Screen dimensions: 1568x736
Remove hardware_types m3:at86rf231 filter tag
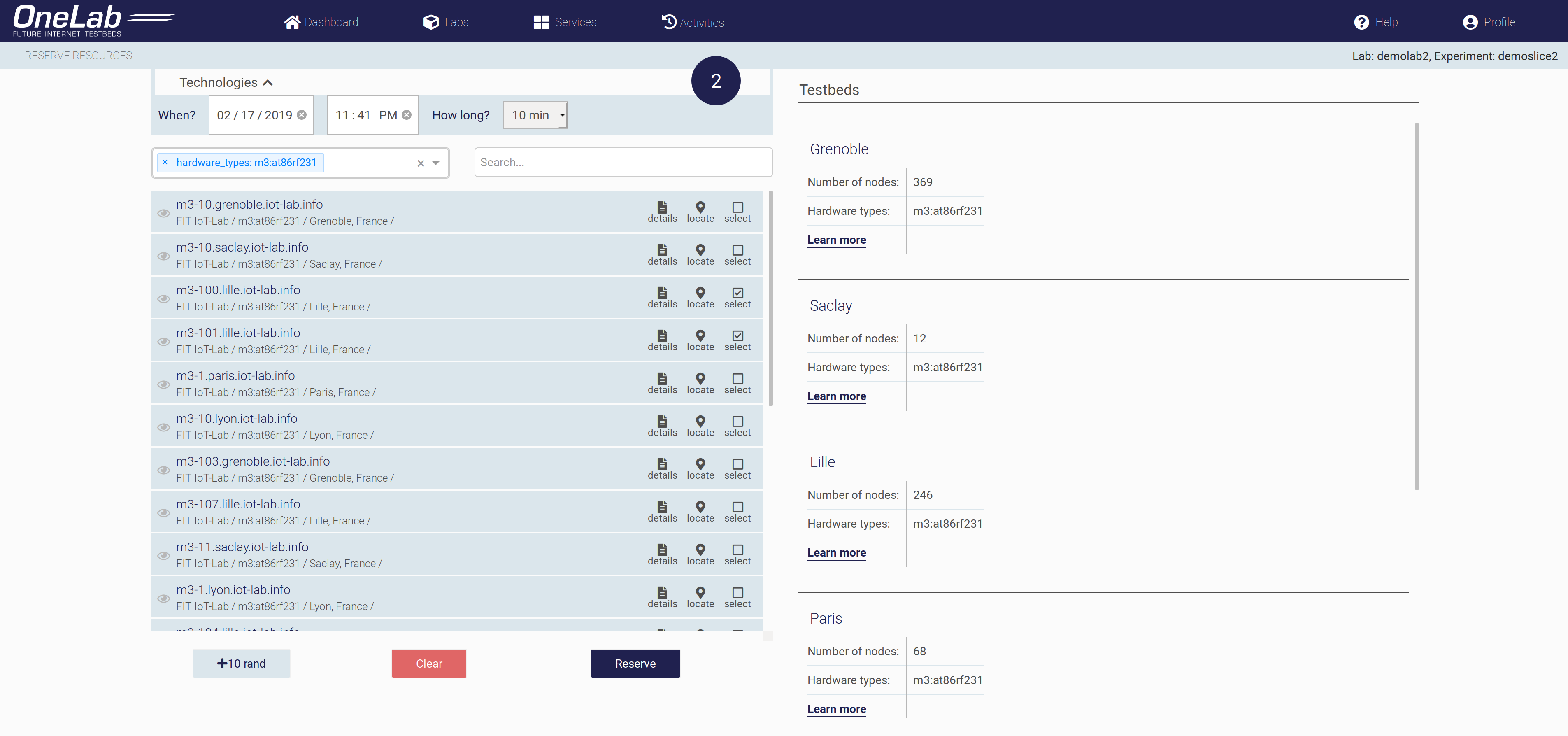tap(165, 163)
